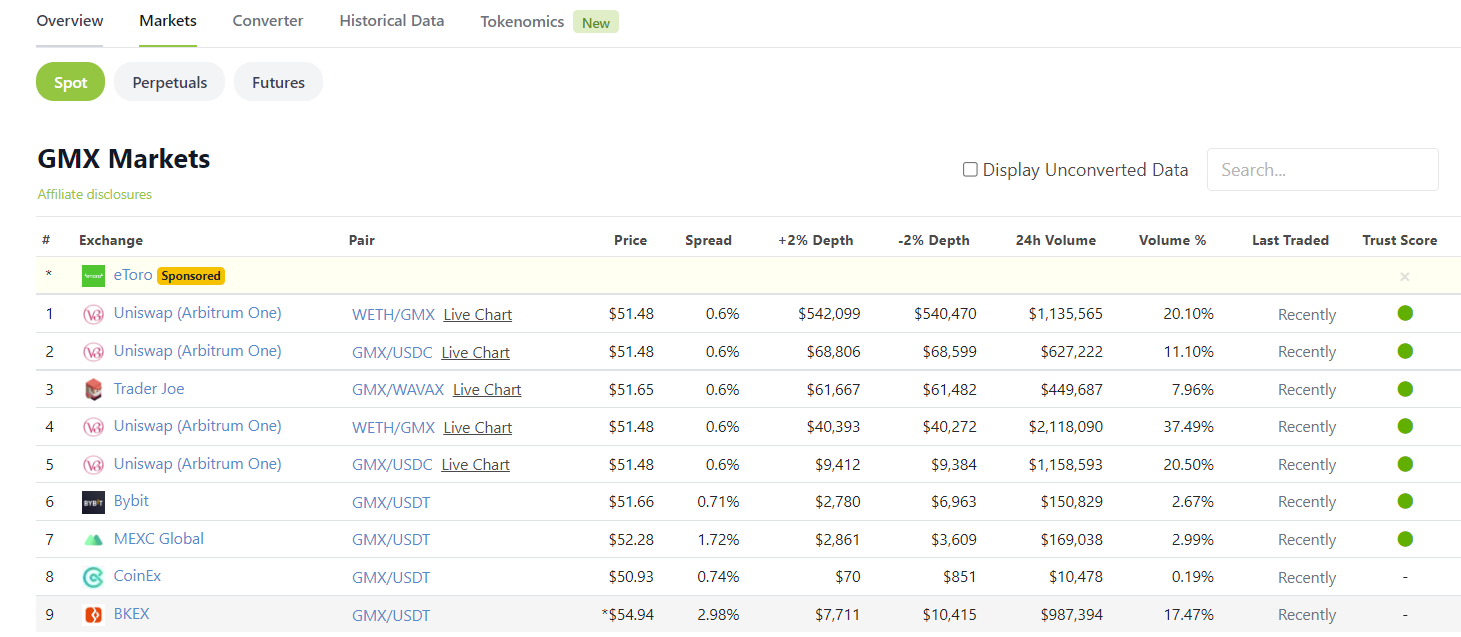Open the Tokenomics tab
This screenshot has height=637, width=1461.
coord(522,21)
